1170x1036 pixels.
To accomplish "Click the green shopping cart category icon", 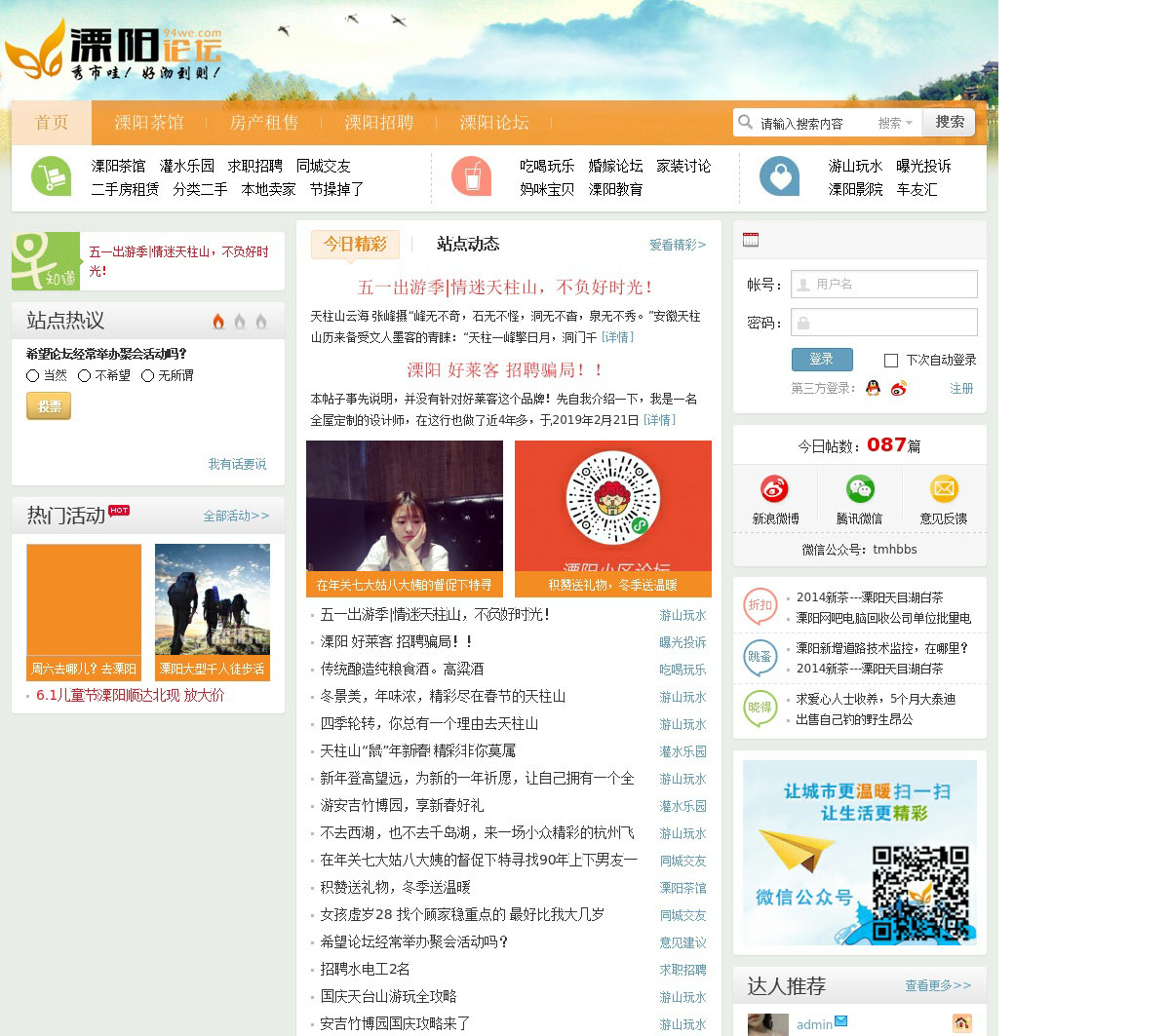I will pos(51,176).
